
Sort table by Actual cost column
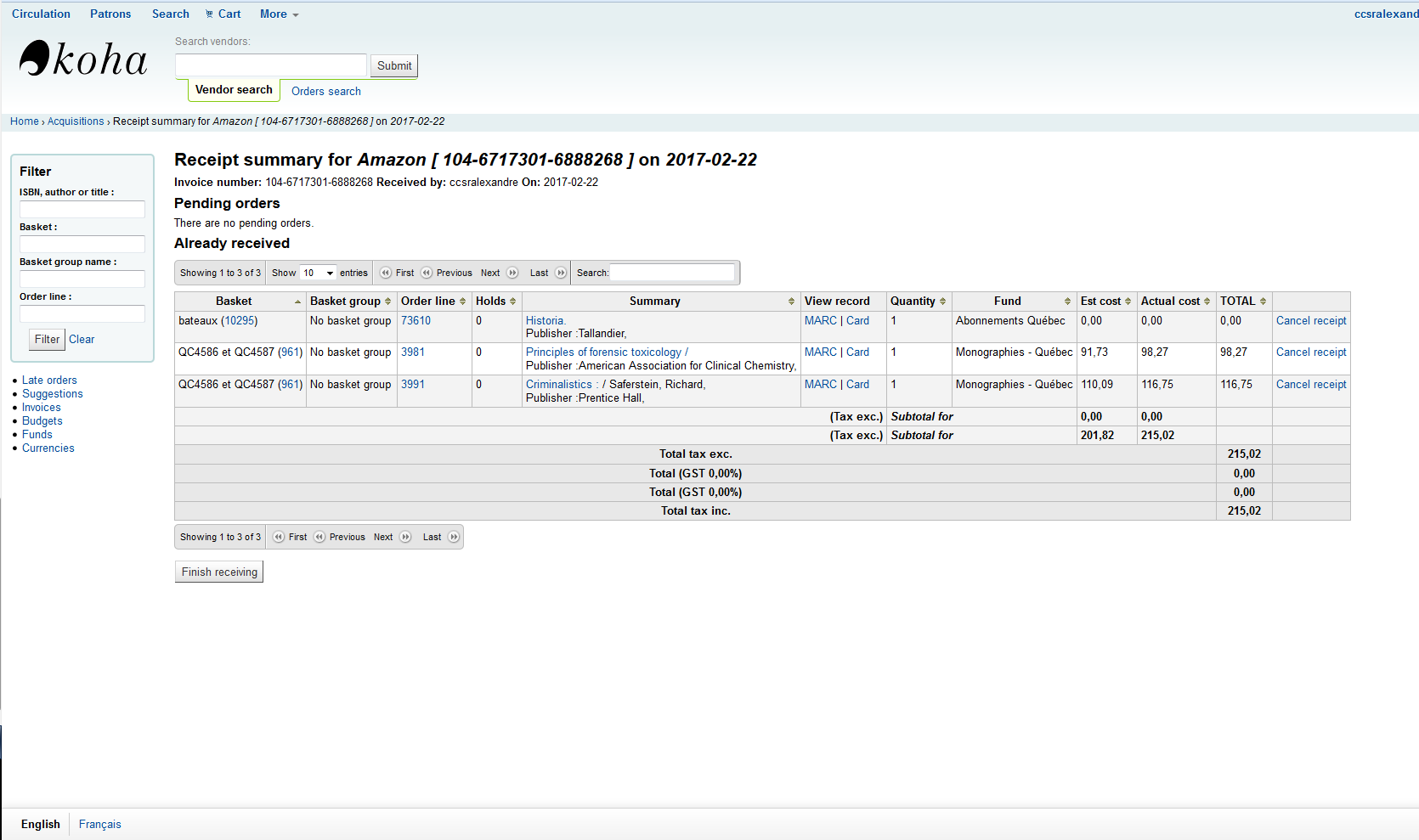pyautogui.click(x=1175, y=302)
